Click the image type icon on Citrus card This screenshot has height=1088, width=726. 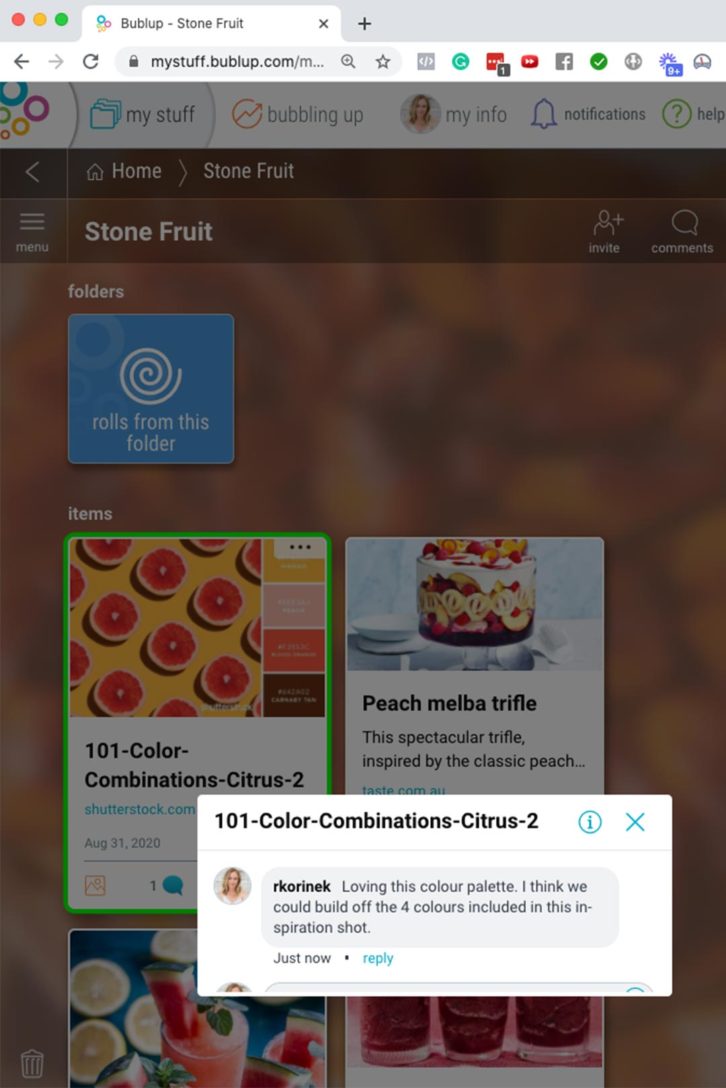coord(95,885)
